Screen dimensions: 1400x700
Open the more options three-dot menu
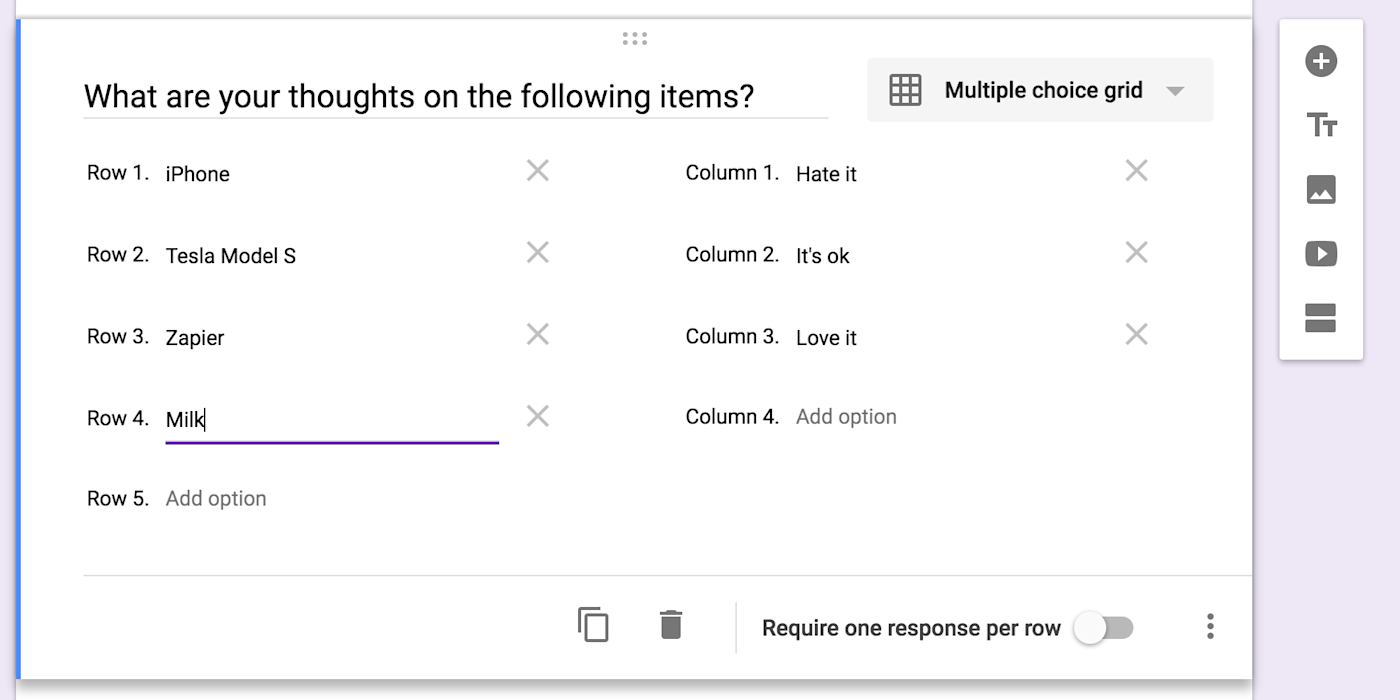[1210, 627]
